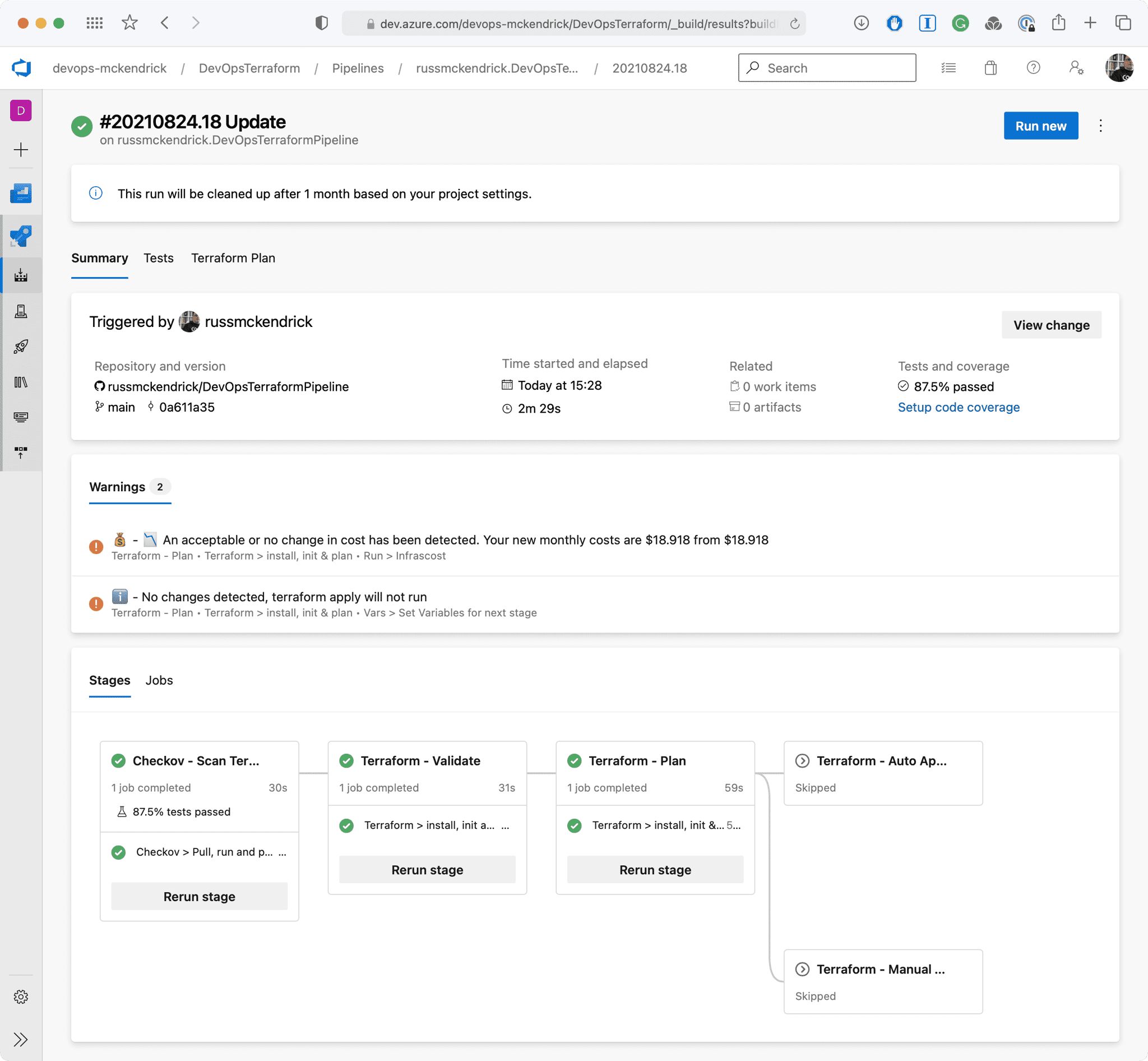Click Setup code coverage link
This screenshot has height=1061, width=1148.
pos(959,407)
